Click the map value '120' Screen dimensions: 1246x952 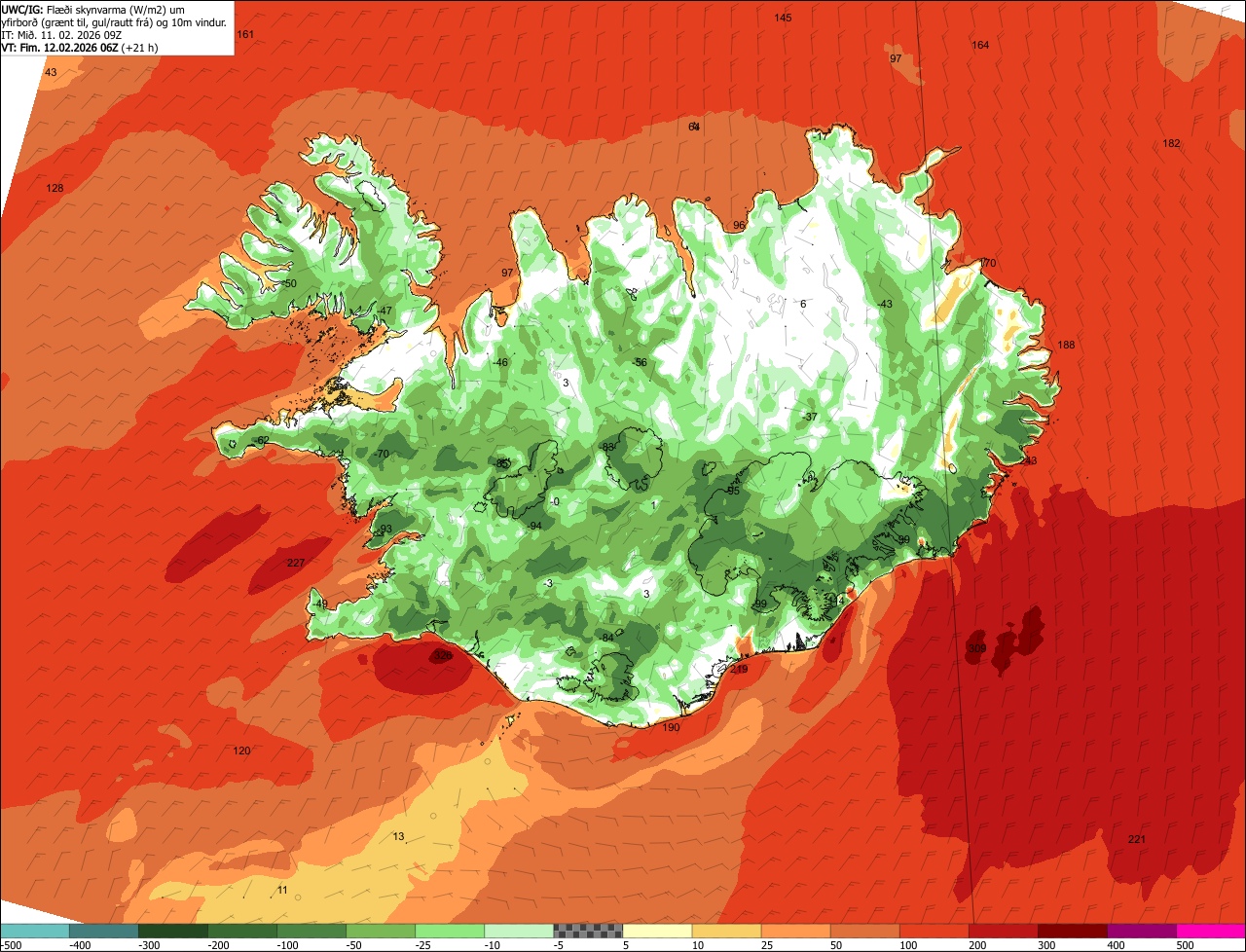242,751
